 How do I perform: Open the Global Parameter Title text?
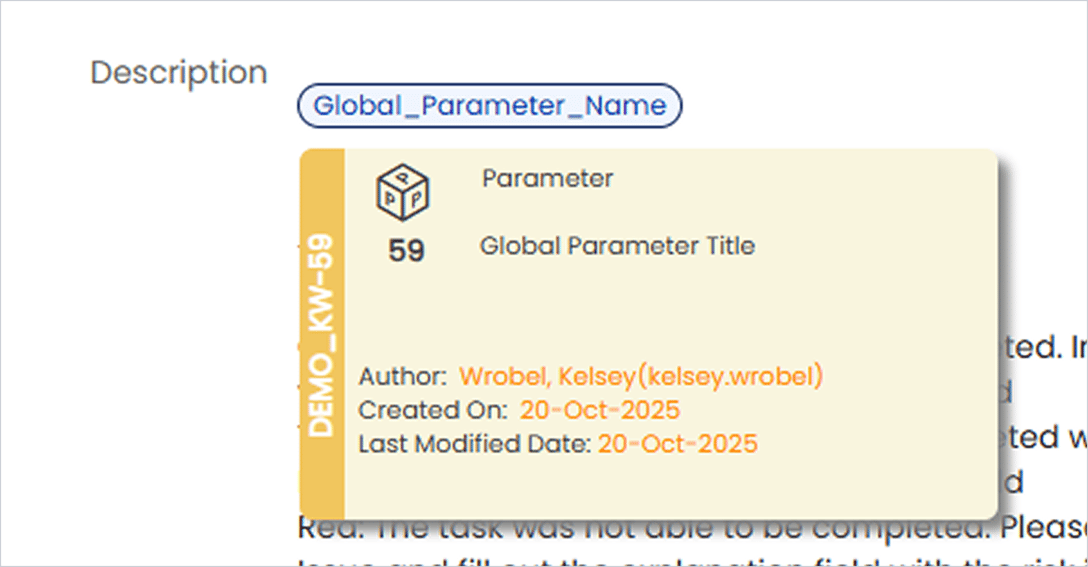[x=617, y=246]
